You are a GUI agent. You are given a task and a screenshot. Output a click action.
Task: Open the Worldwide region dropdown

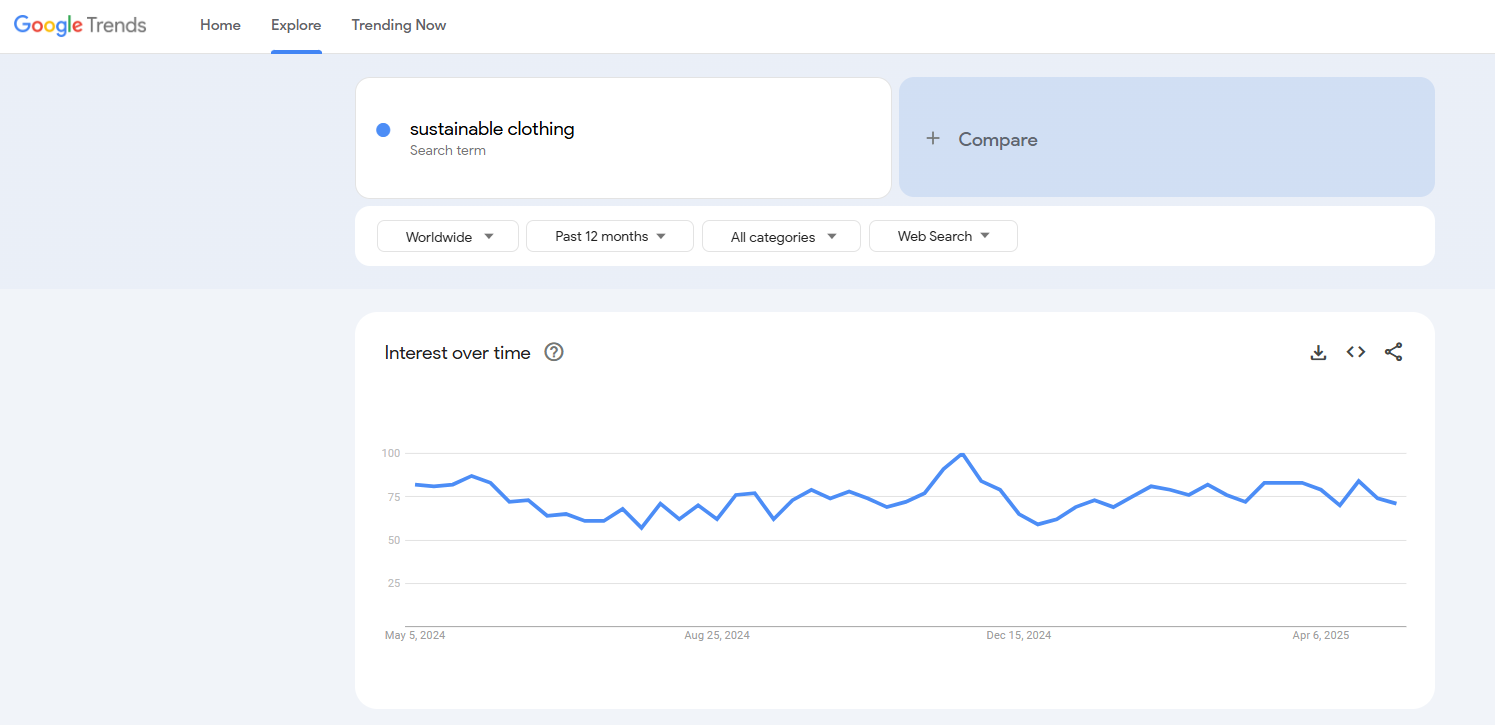[x=448, y=237]
